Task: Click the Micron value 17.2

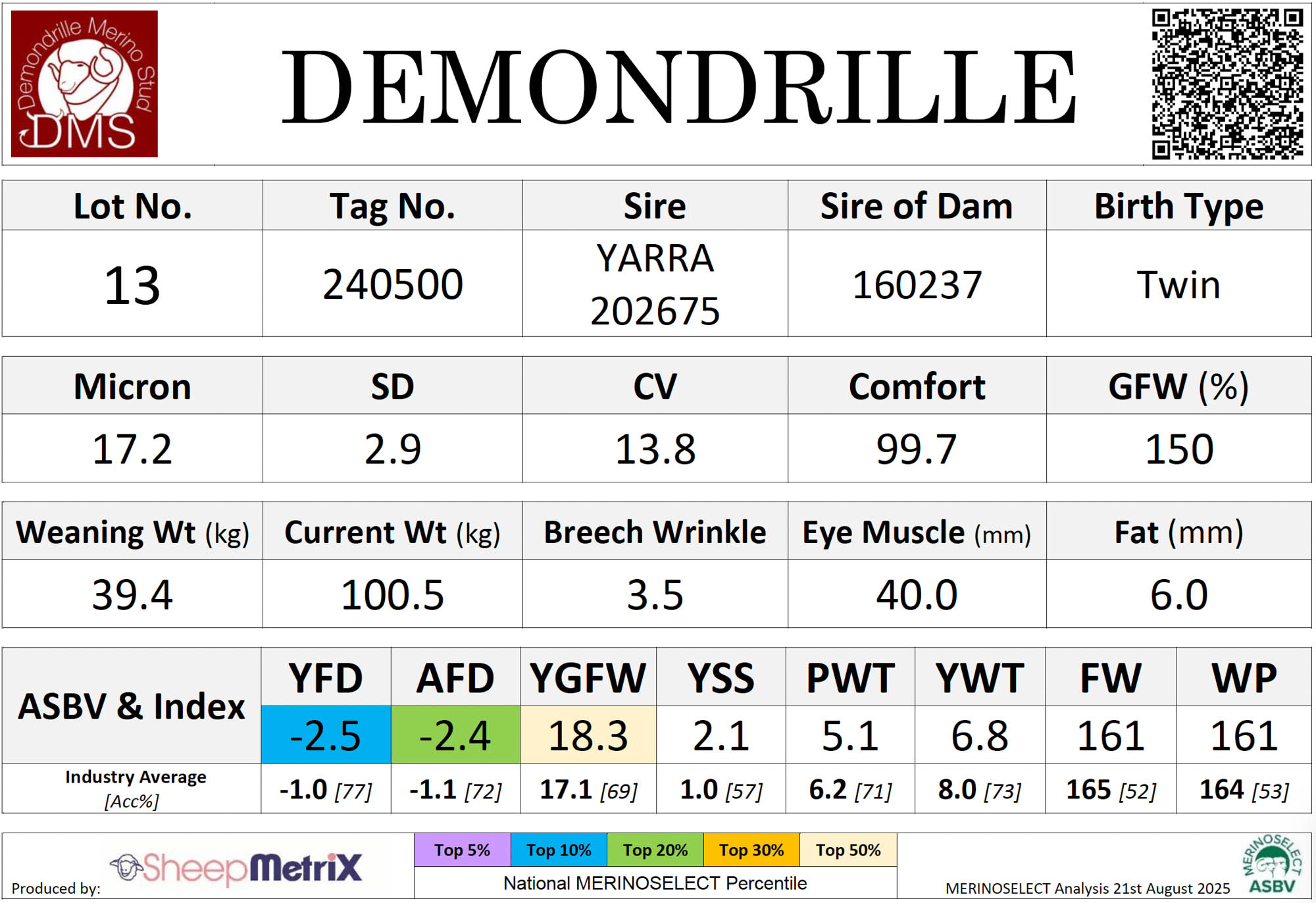Action: [x=132, y=449]
